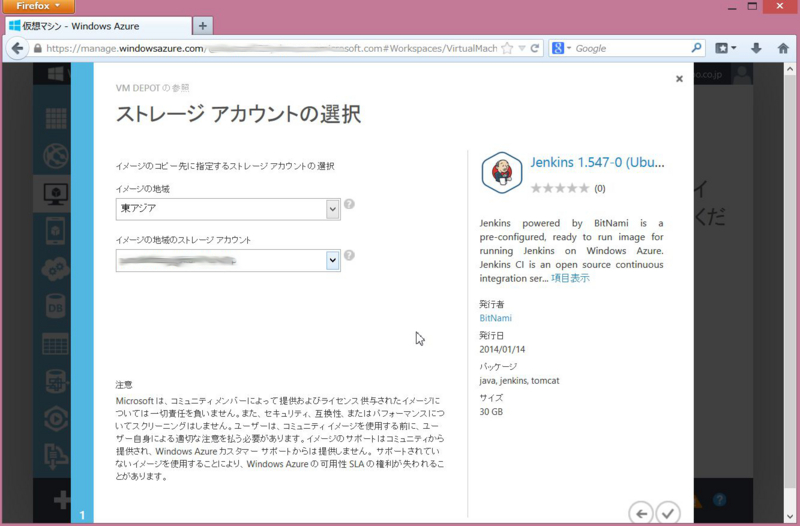800x526 pixels.
Task: Open a new browser tab
Action: [x=203, y=26]
